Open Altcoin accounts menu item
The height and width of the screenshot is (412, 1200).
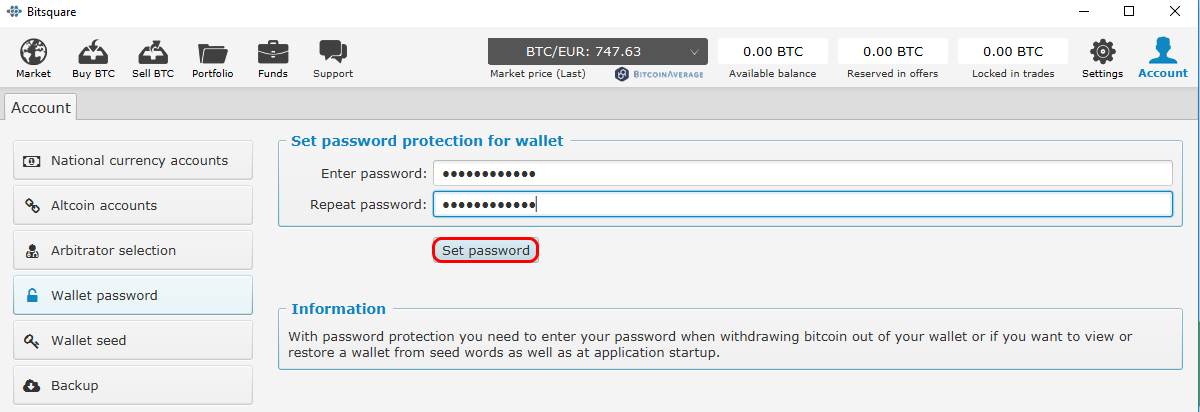(x=133, y=205)
